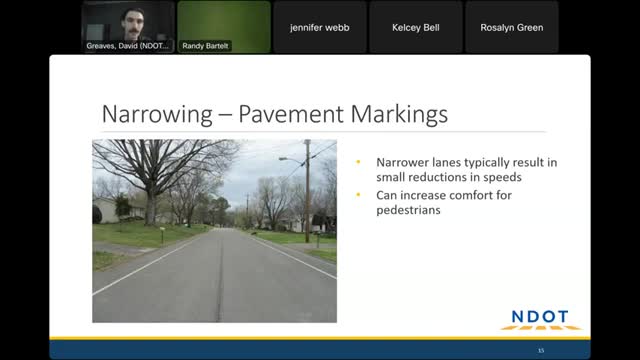This screenshot has width=640, height=360.
Task: Select jennifer webb's participant tile
Action: click(320, 27)
